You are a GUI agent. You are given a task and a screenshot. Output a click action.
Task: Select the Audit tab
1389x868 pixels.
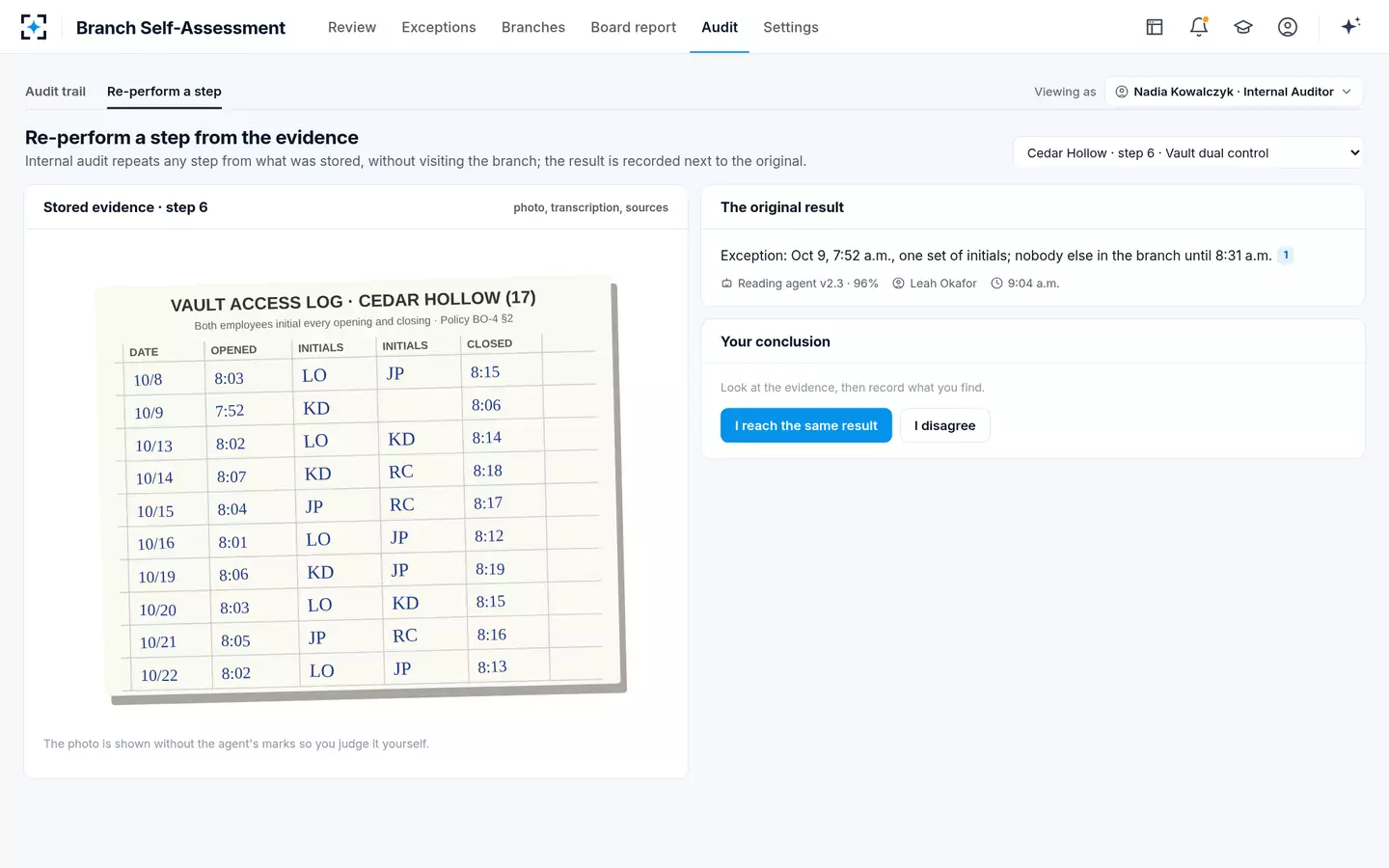(x=720, y=27)
